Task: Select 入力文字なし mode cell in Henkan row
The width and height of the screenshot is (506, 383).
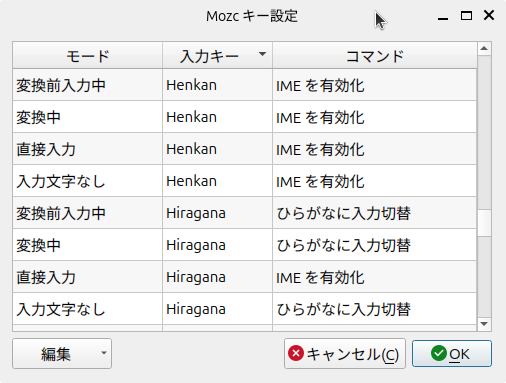Action: click(x=88, y=181)
